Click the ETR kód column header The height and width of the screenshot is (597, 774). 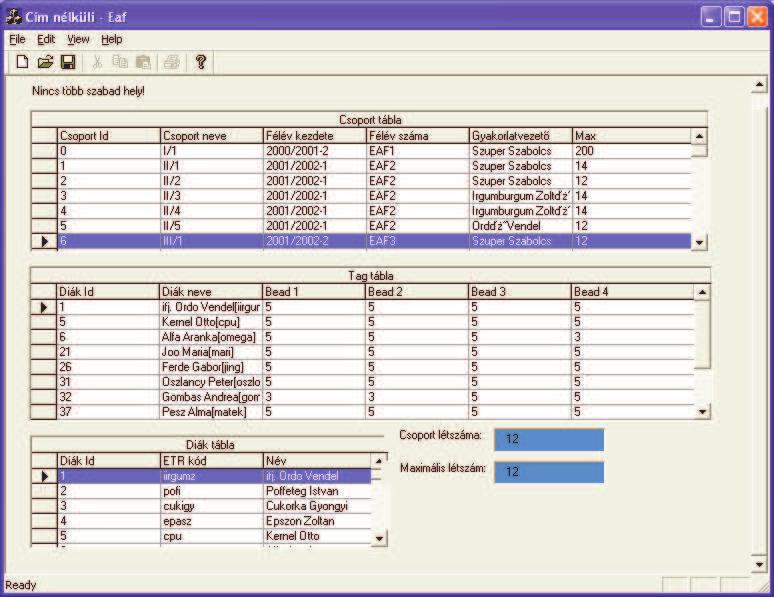pyautogui.click(x=211, y=461)
